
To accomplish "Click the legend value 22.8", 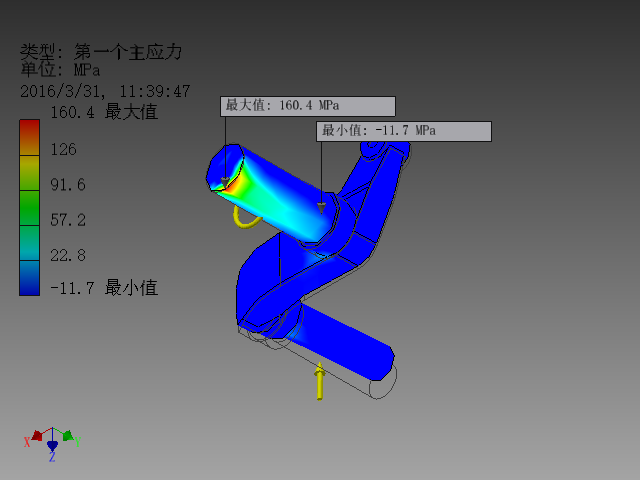I will 68,256.
